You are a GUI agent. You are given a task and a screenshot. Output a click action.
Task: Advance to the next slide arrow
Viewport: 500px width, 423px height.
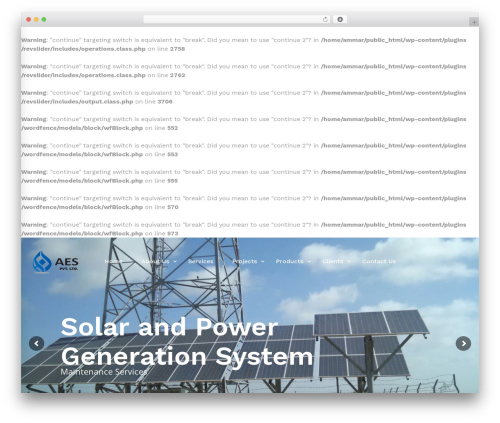point(463,343)
